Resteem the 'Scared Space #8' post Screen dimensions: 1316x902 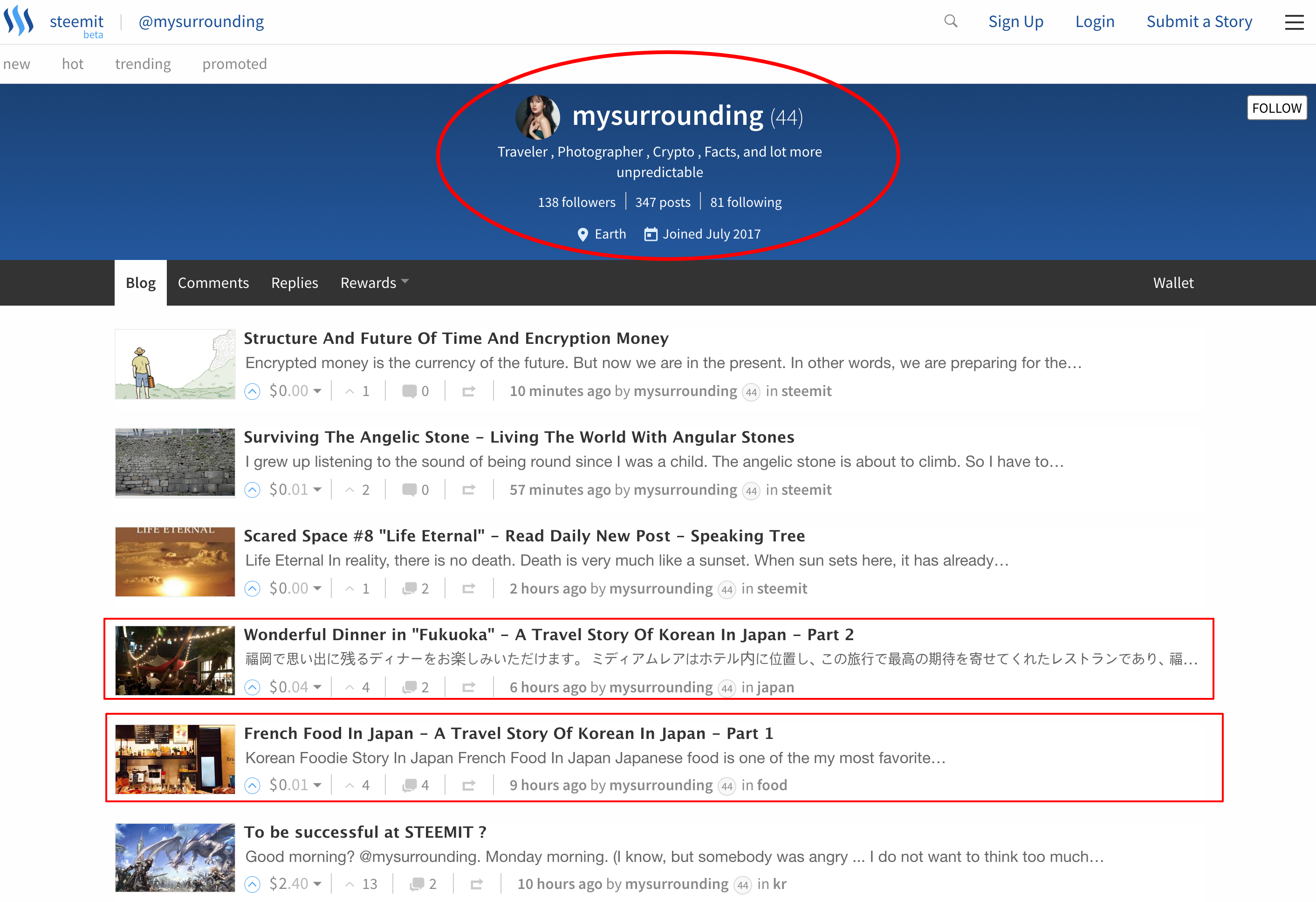(468, 589)
